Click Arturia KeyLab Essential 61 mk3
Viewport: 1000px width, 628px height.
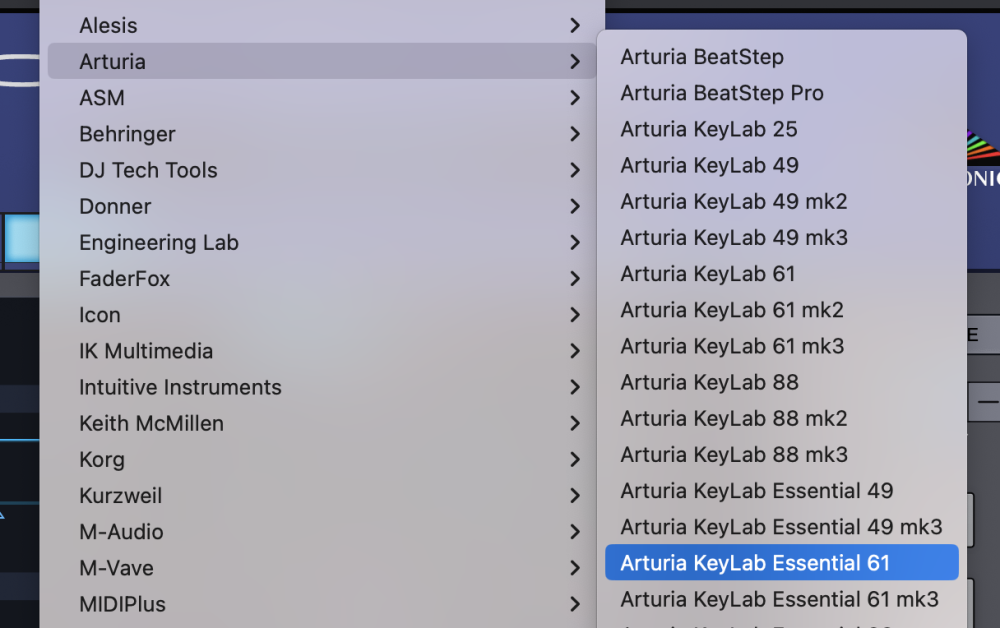[779, 600]
